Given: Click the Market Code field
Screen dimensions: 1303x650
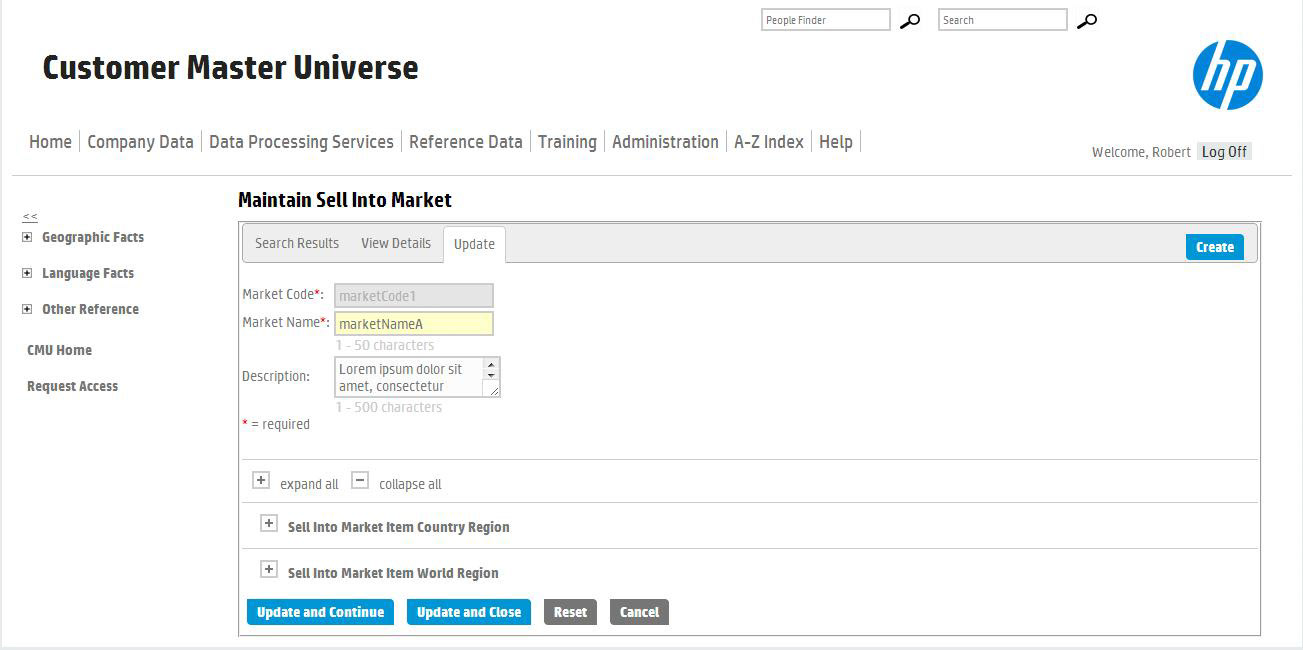Looking at the screenshot, I should click(x=414, y=295).
